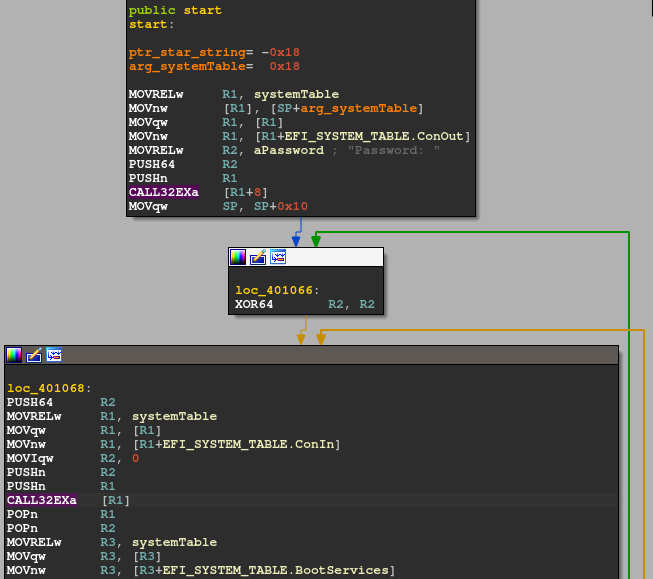Click systemTable operand in first MOVRELw

[x=297, y=95]
